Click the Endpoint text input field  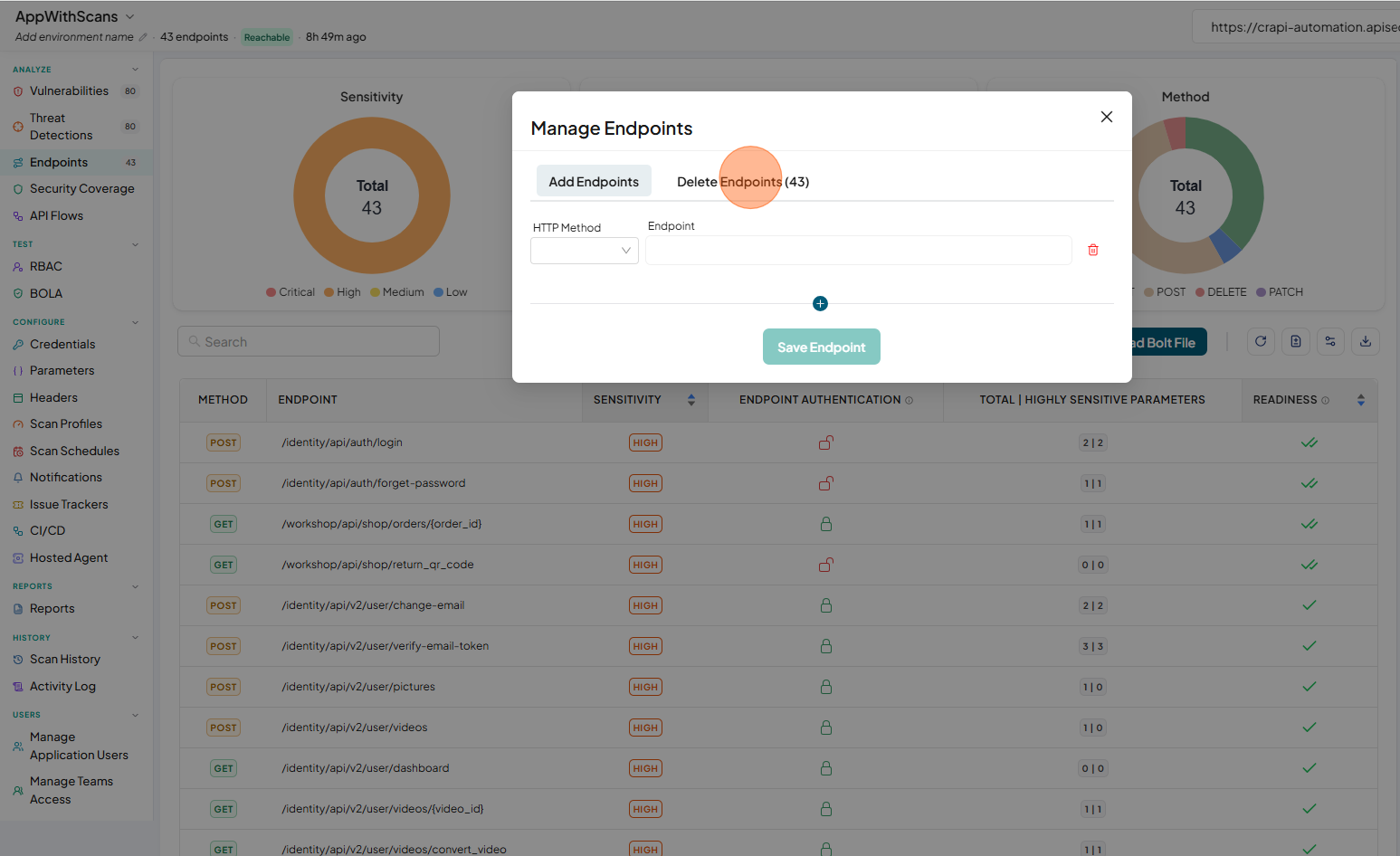coord(859,251)
